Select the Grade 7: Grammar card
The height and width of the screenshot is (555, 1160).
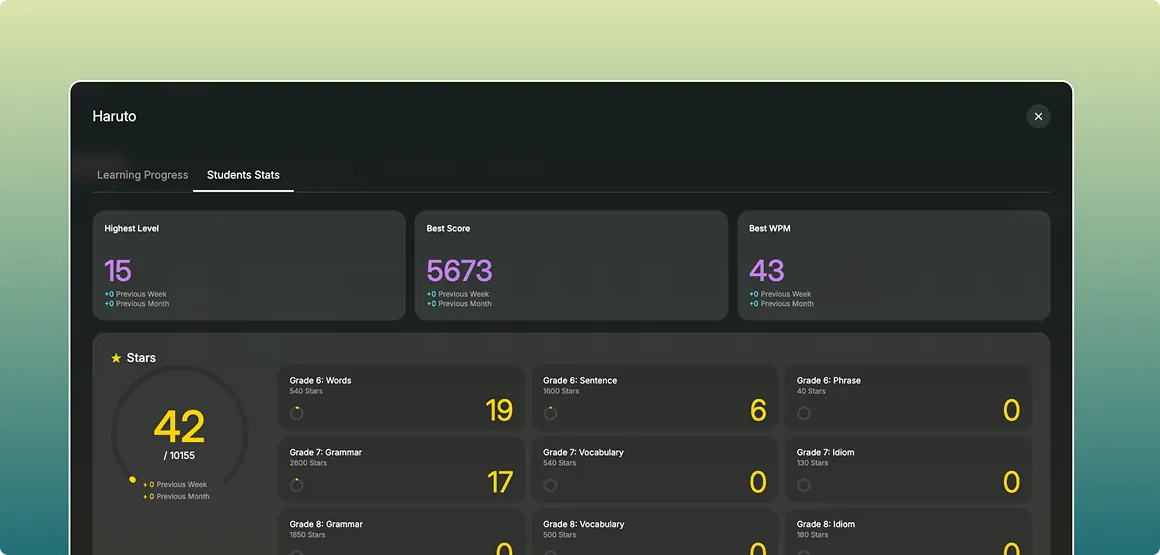400,470
